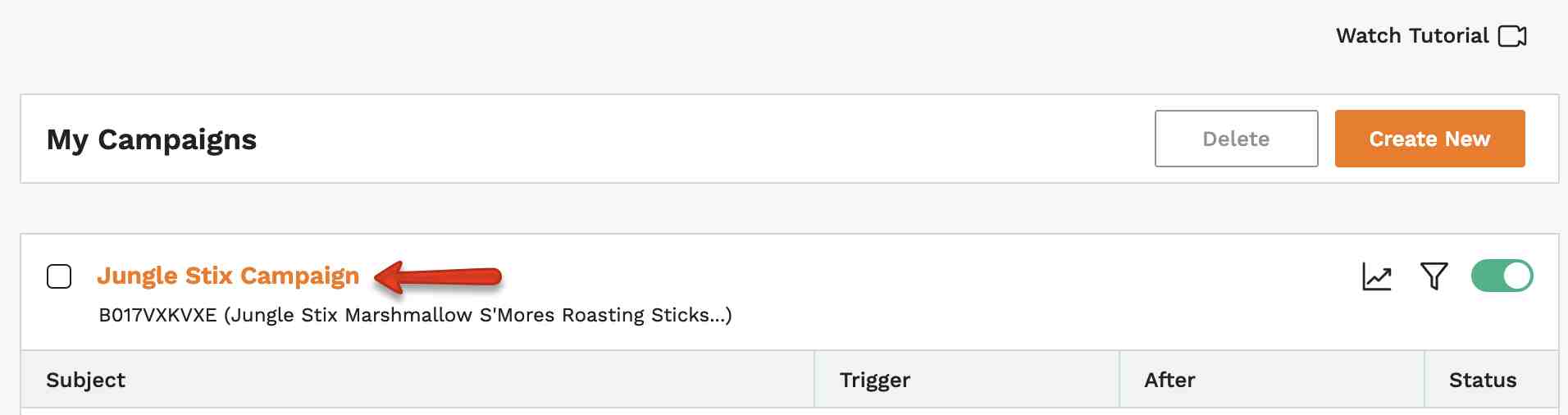Click the orange Create New button
This screenshot has width=1568, height=415.
tap(1429, 139)
